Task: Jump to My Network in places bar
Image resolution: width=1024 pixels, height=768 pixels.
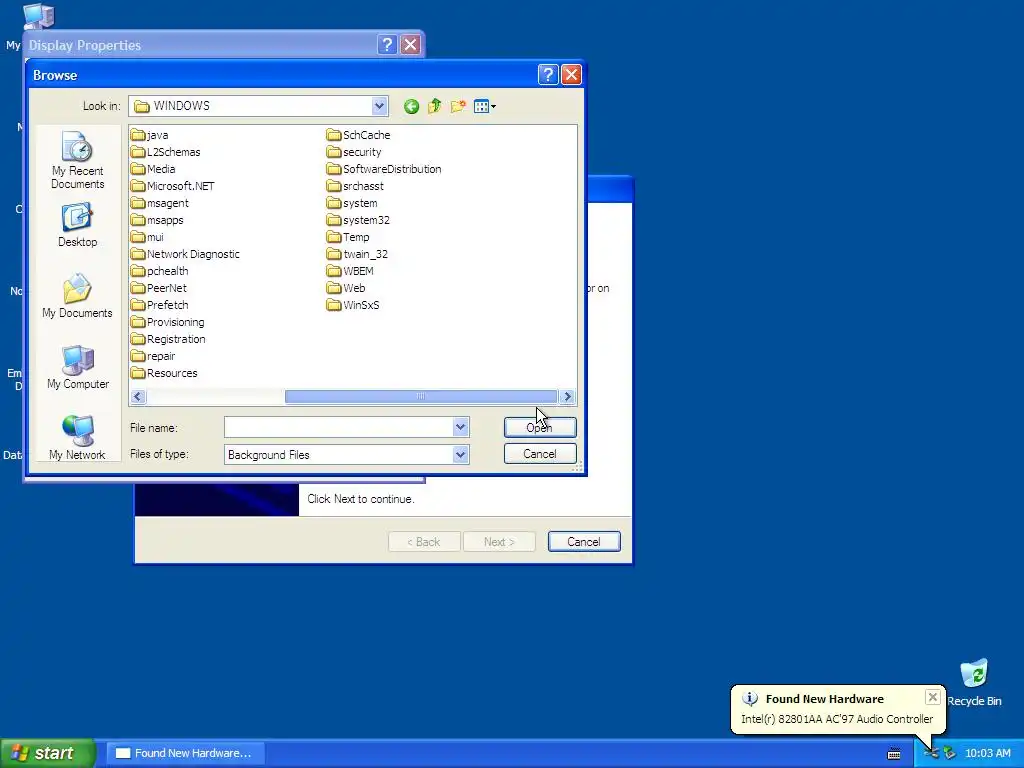Action: coord(77,438)
